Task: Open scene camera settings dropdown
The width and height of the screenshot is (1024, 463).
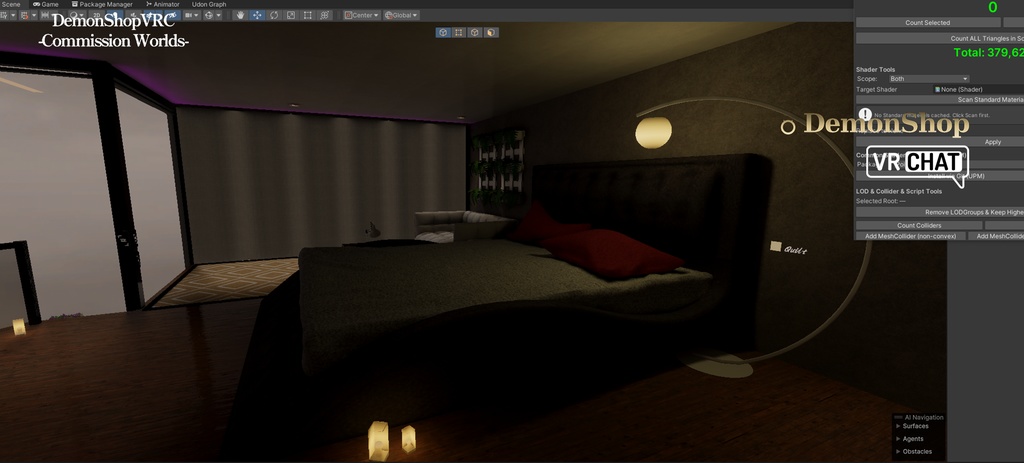Action: point(192,15)
